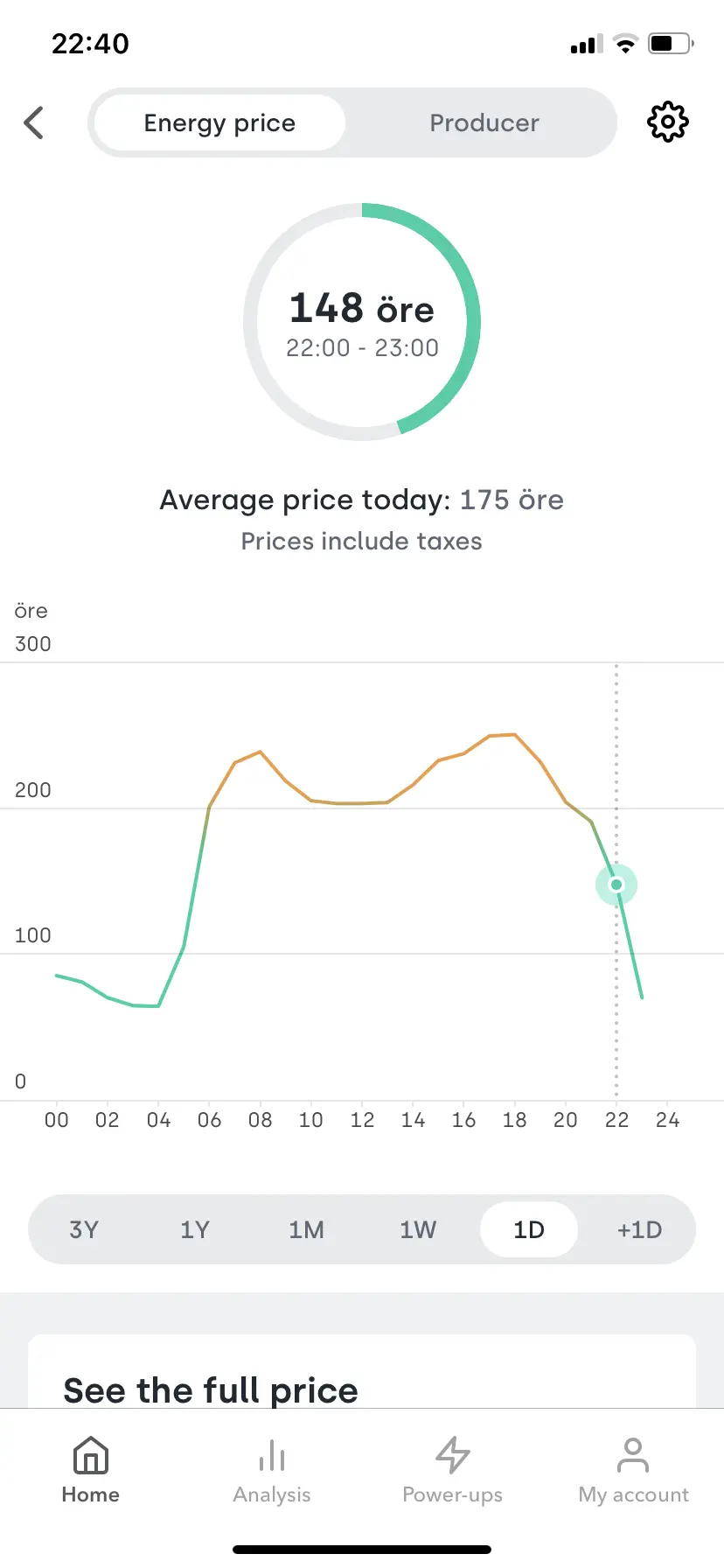
Task: Open settings via the gear icon
Action: [x=667, y=122]
